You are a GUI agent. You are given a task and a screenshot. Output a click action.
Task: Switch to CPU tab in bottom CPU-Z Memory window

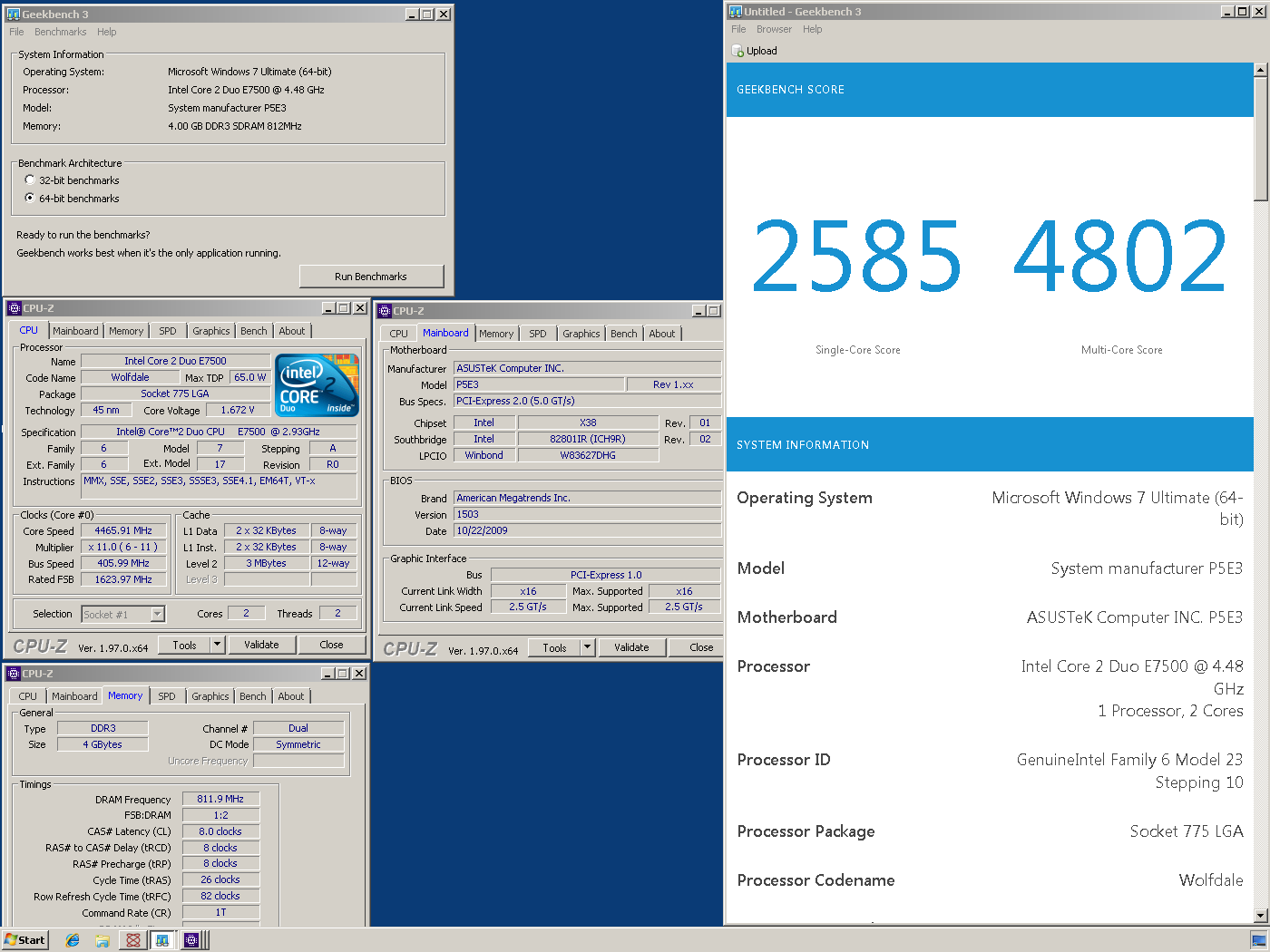(x=28, y=696)
